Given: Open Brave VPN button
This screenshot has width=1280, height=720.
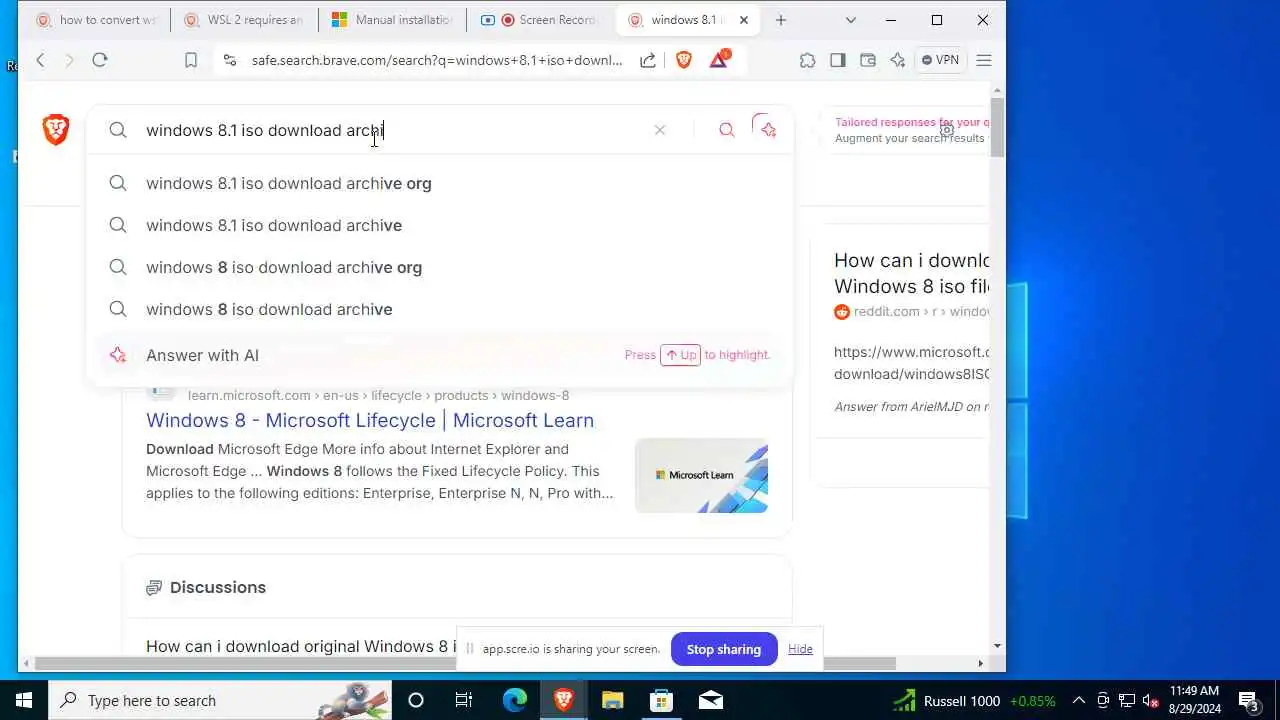Looking at the screenshot, I should [x=940, y=60].
